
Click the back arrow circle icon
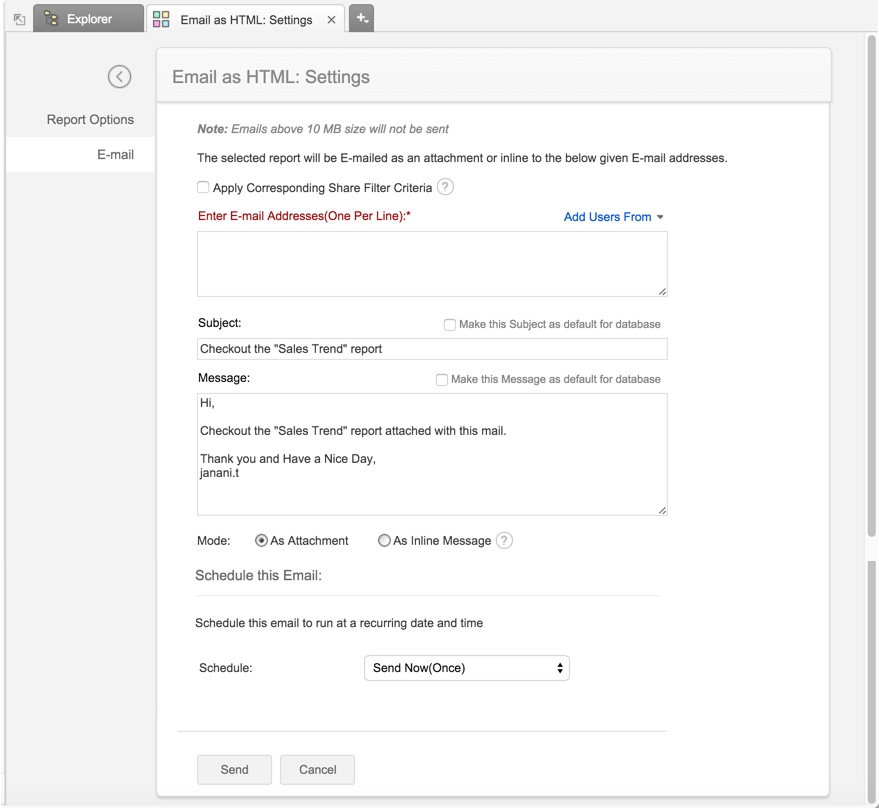point(119,77)
